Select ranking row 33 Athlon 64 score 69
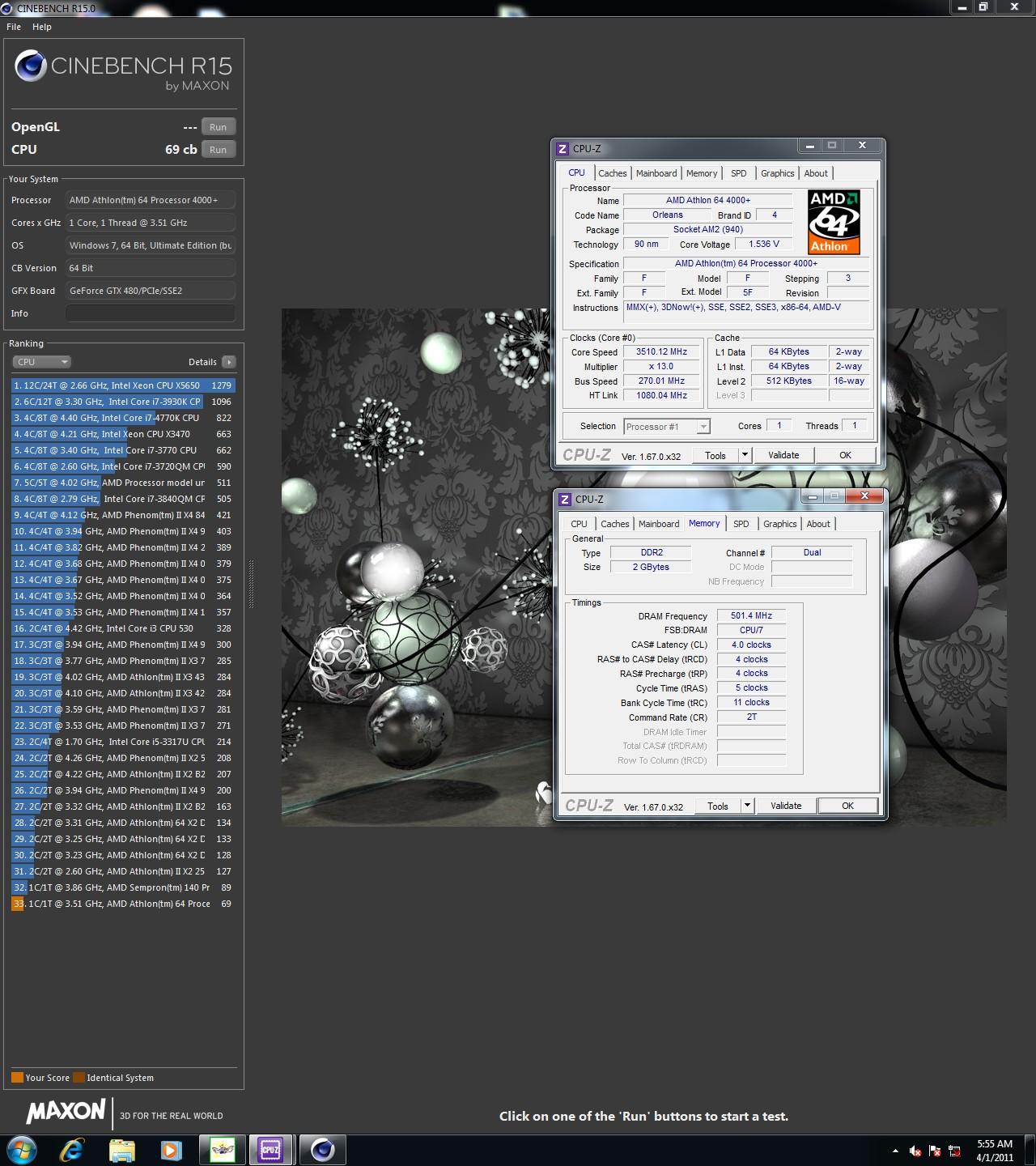1036x1166 pixels. pyautogui.click(x=123, y=904)
